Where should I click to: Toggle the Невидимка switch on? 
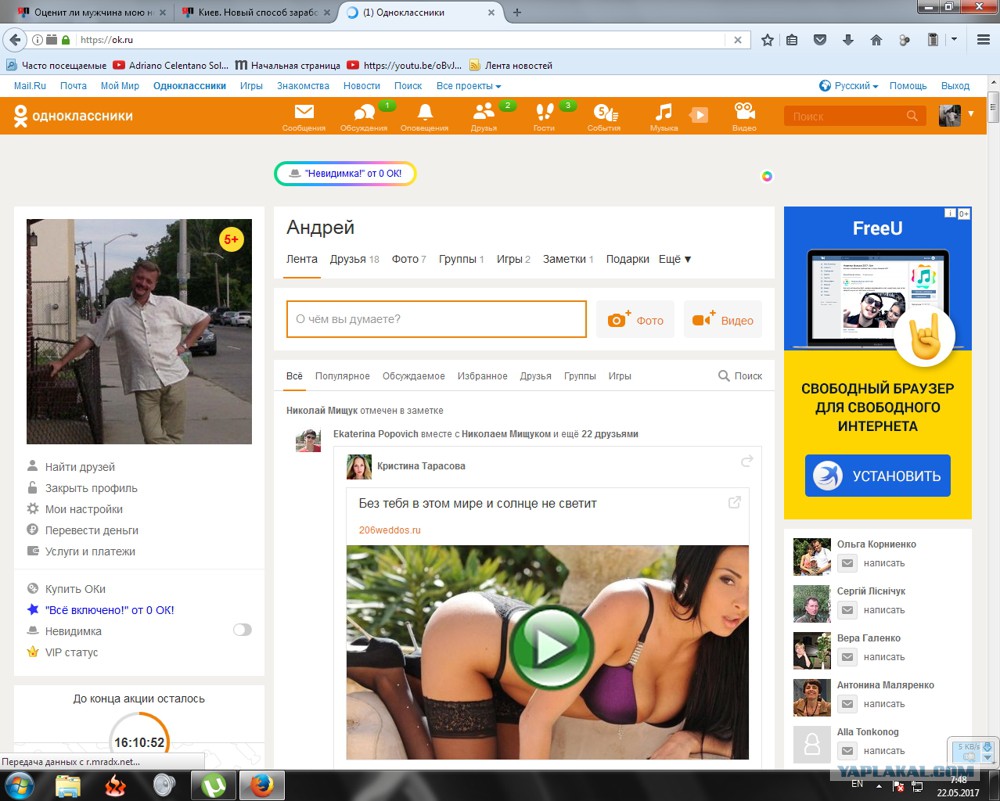(x=242, y=630)
